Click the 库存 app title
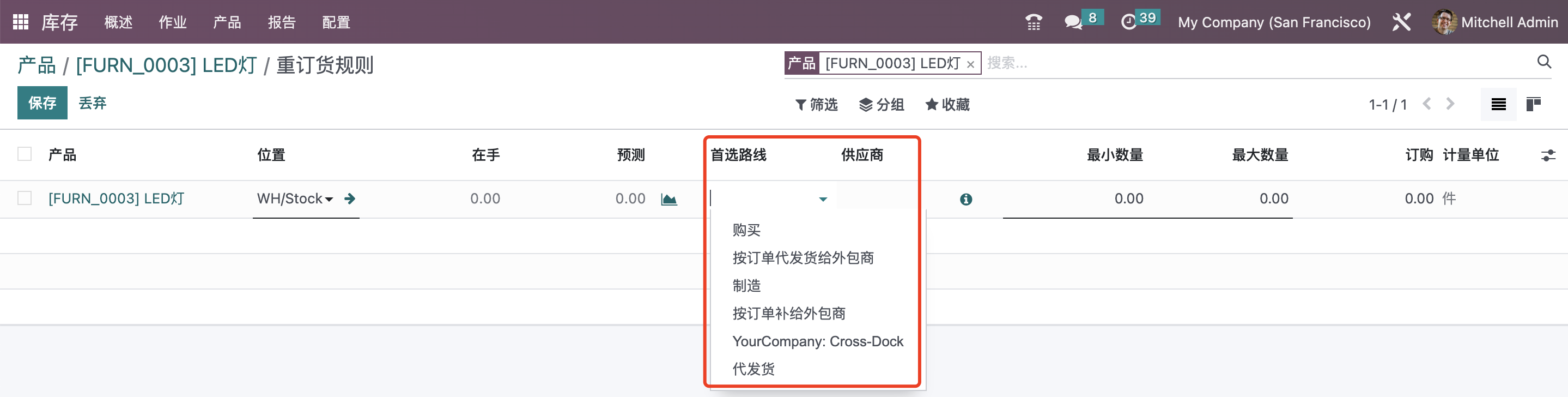Image resolution: width=1568 pixels, height=397 pixels. click(x=59, y=22)
